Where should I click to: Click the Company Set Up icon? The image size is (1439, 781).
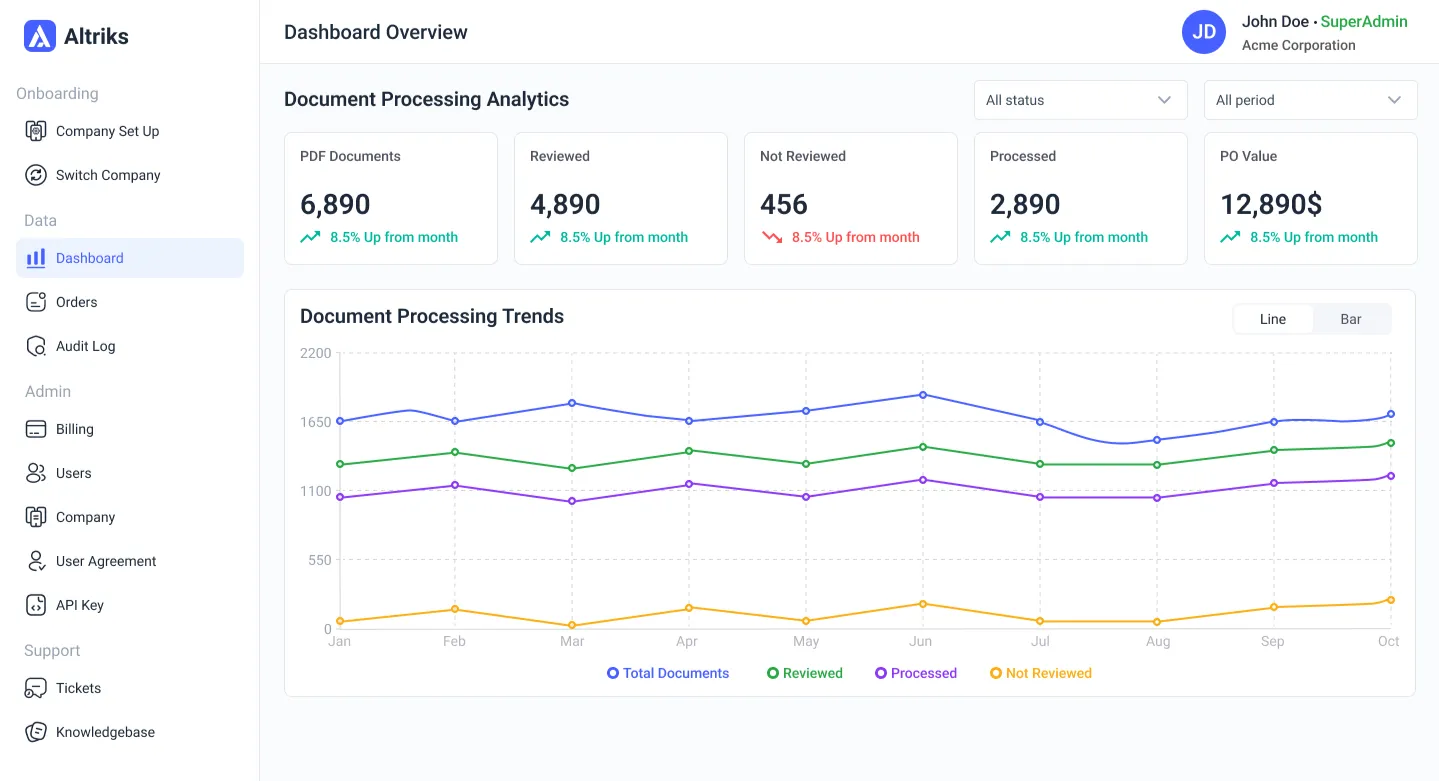coord(36,131)
